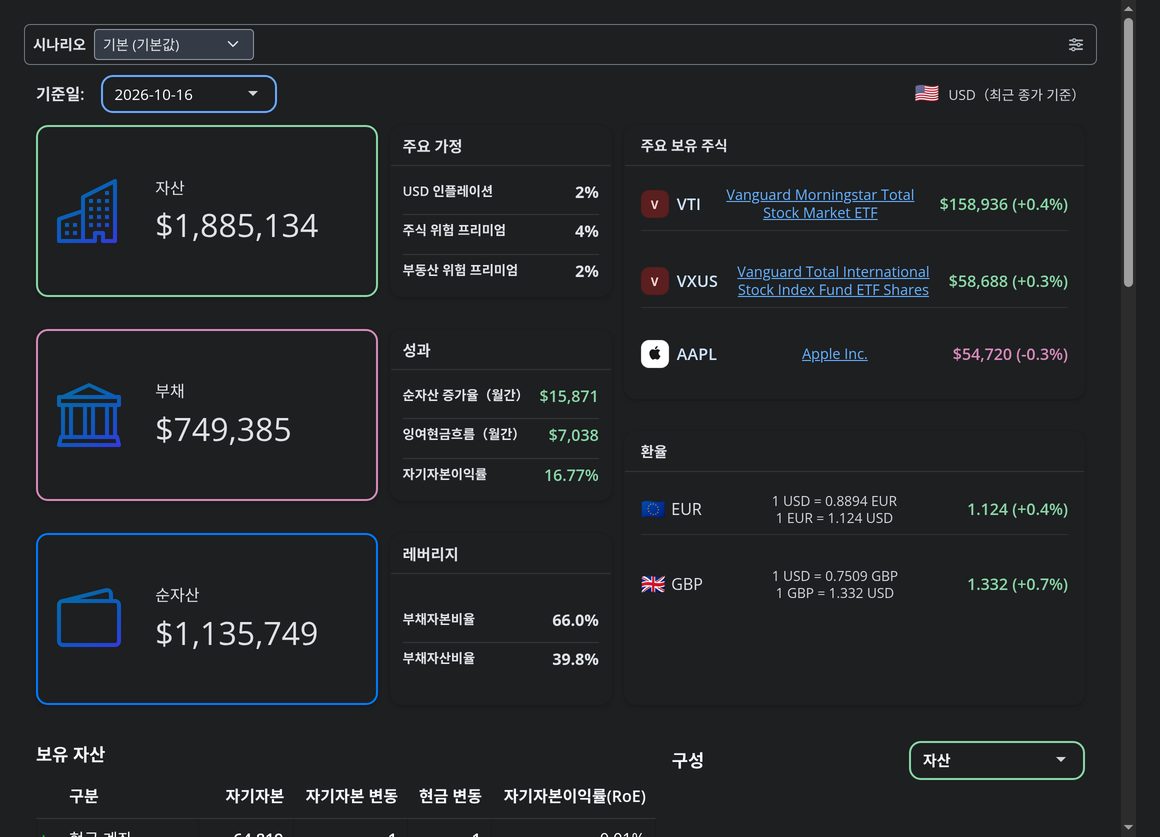Click the GBP rate 1.332 (+0.7%)
The width and height of the screenshot is (1160, 837).
(x=1017, y=584)
